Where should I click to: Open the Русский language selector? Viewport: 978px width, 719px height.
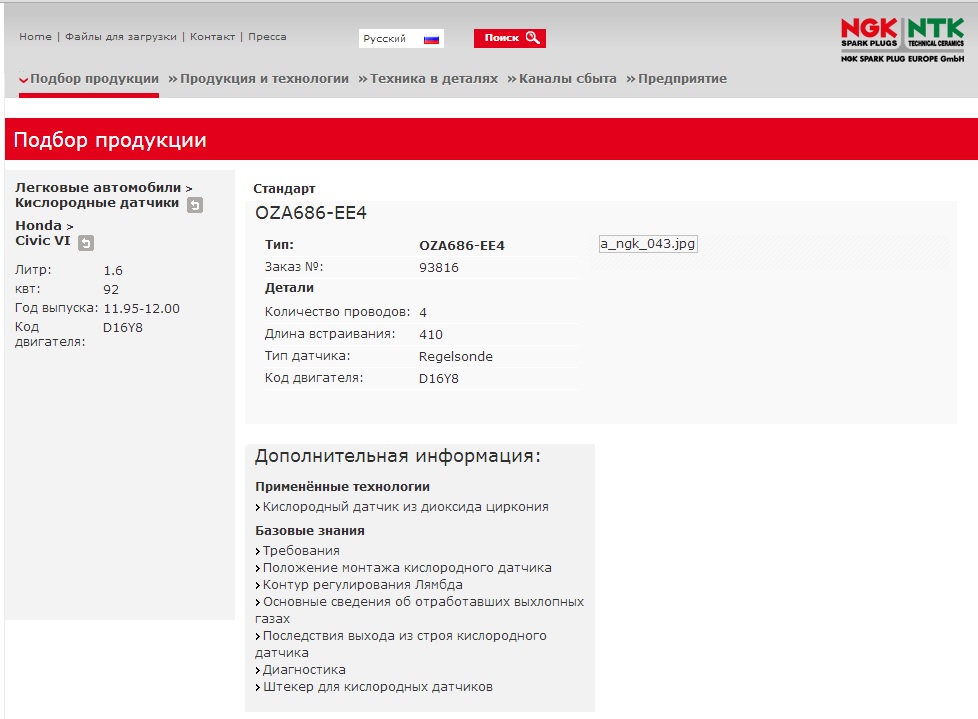coord(401,39)
